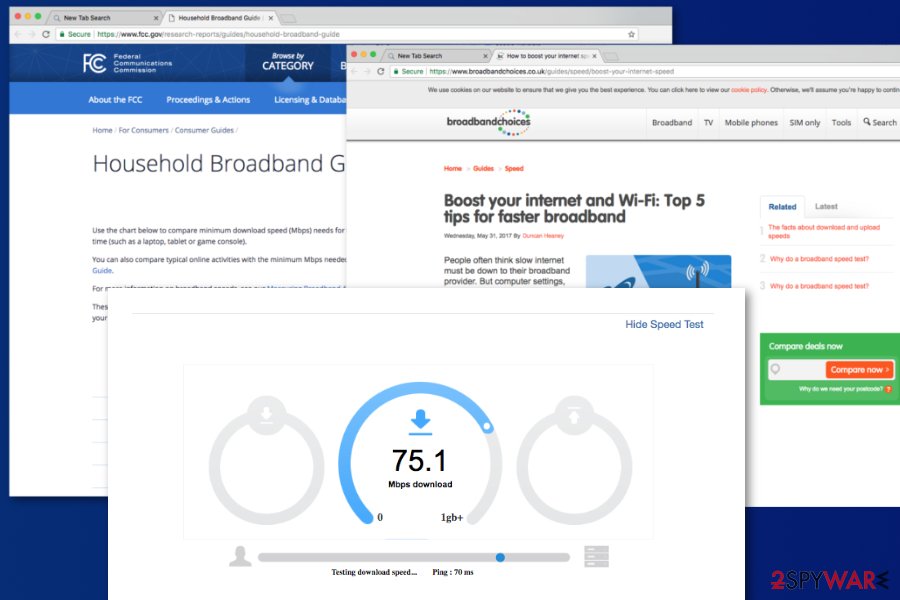
Task: Open second related link 'Why do a broadband speed test?'
Action: 819,259
